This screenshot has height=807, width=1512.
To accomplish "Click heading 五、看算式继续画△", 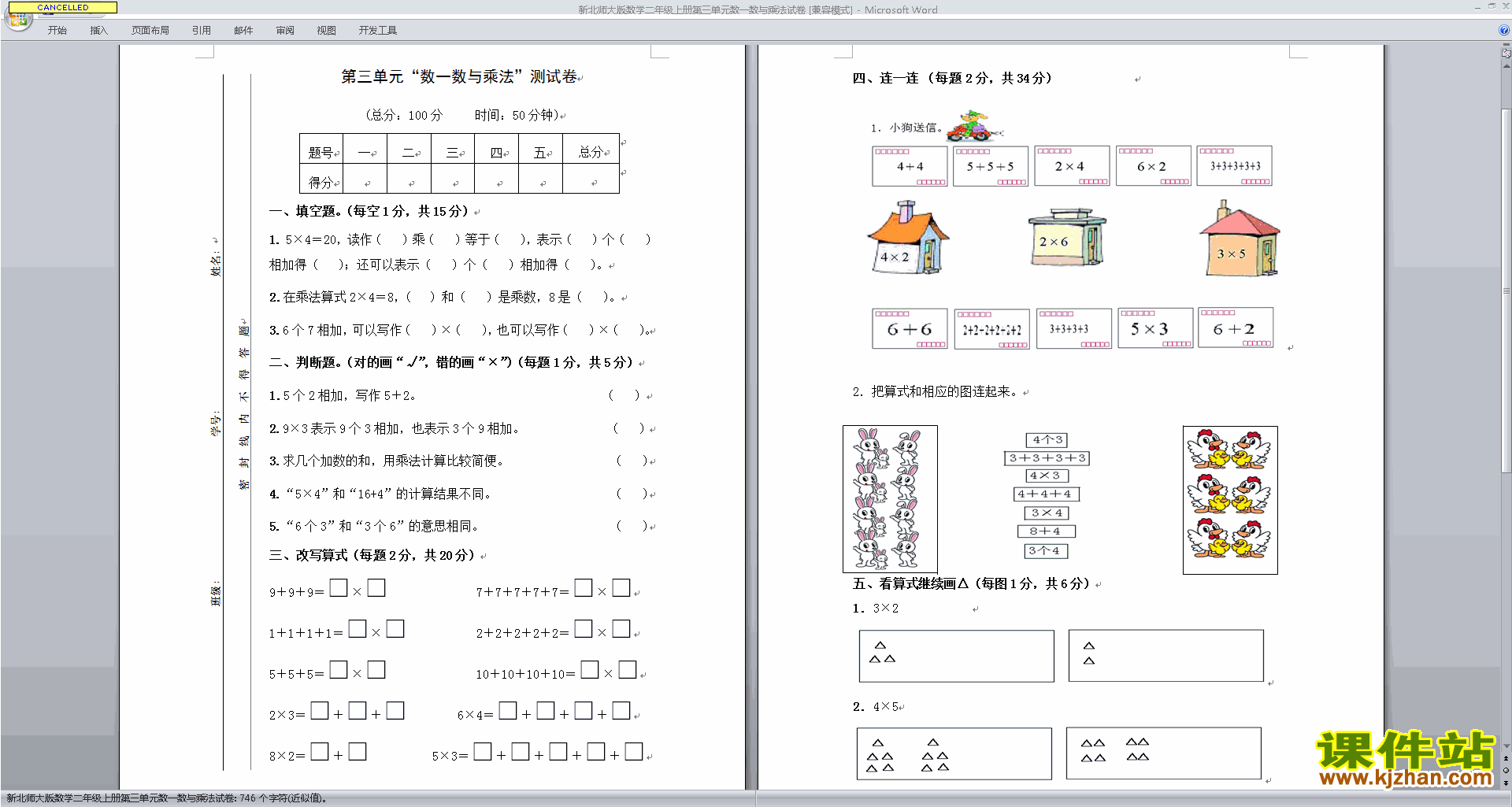I will (973, 583).
